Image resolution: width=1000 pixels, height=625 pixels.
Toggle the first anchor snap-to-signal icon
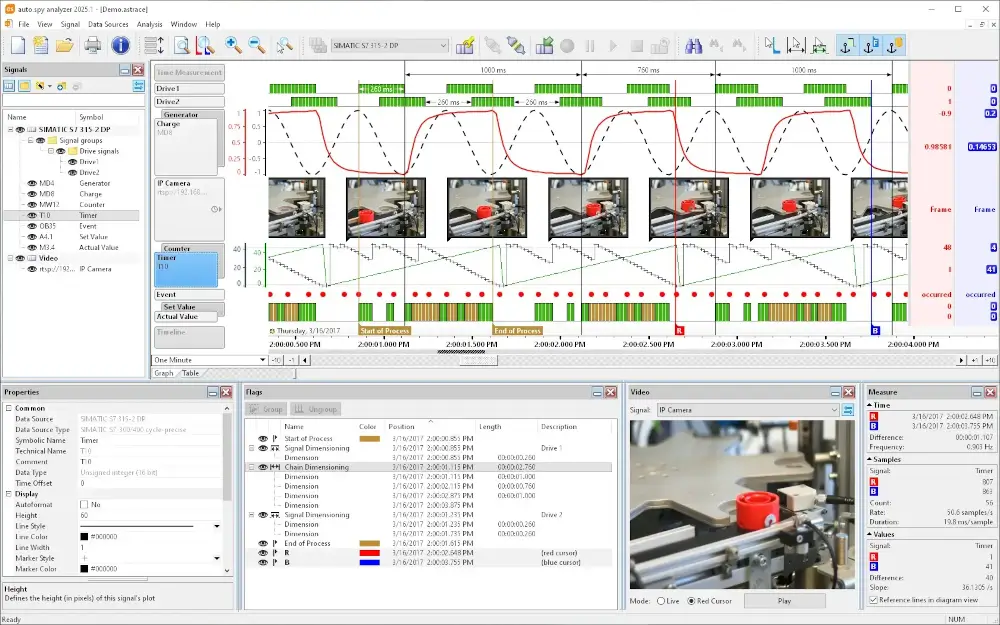tap(848, 45)
